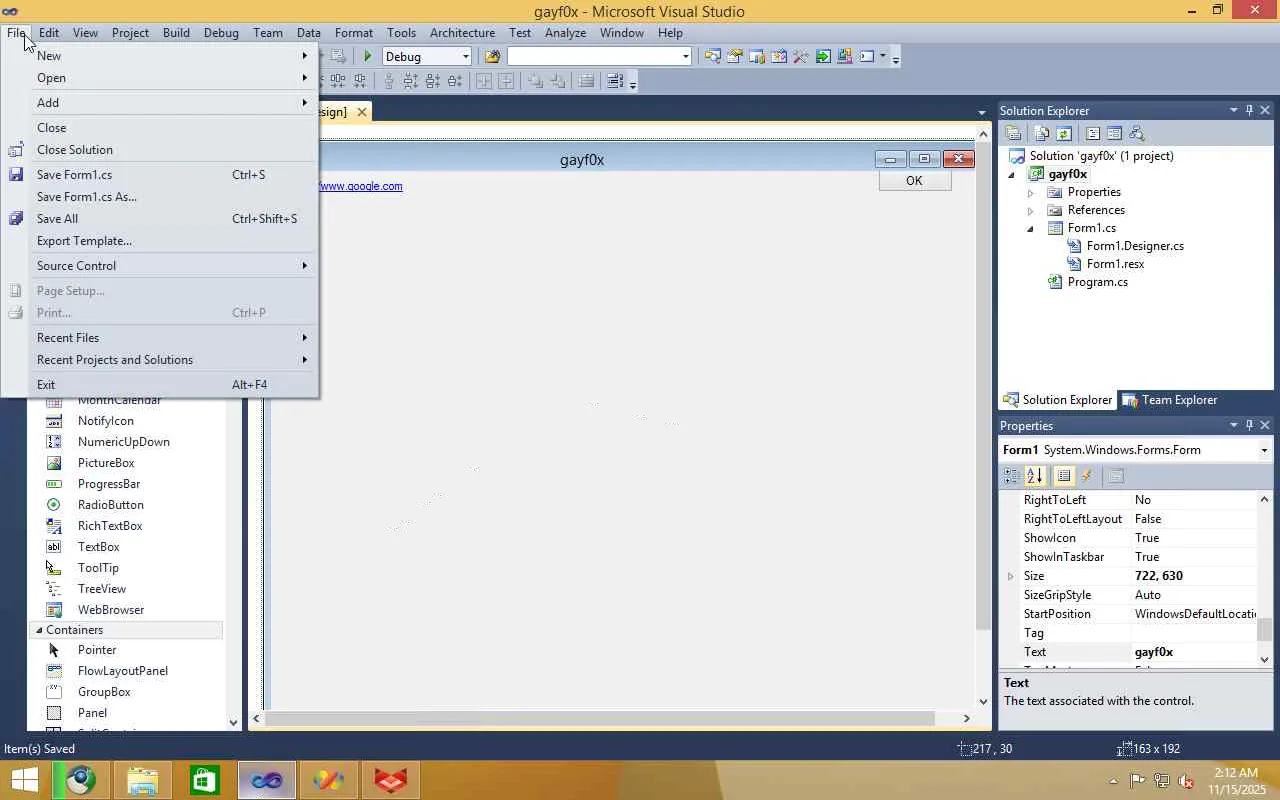Open the Windows Start button

pyautogui.click(x=24, y=780)
